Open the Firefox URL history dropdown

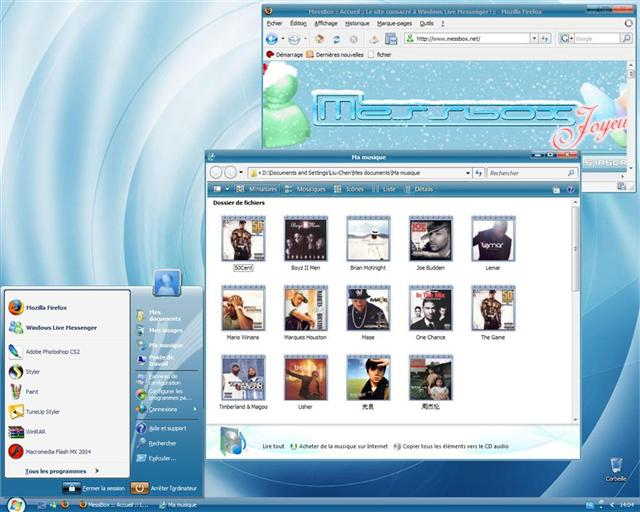(534, 39)
